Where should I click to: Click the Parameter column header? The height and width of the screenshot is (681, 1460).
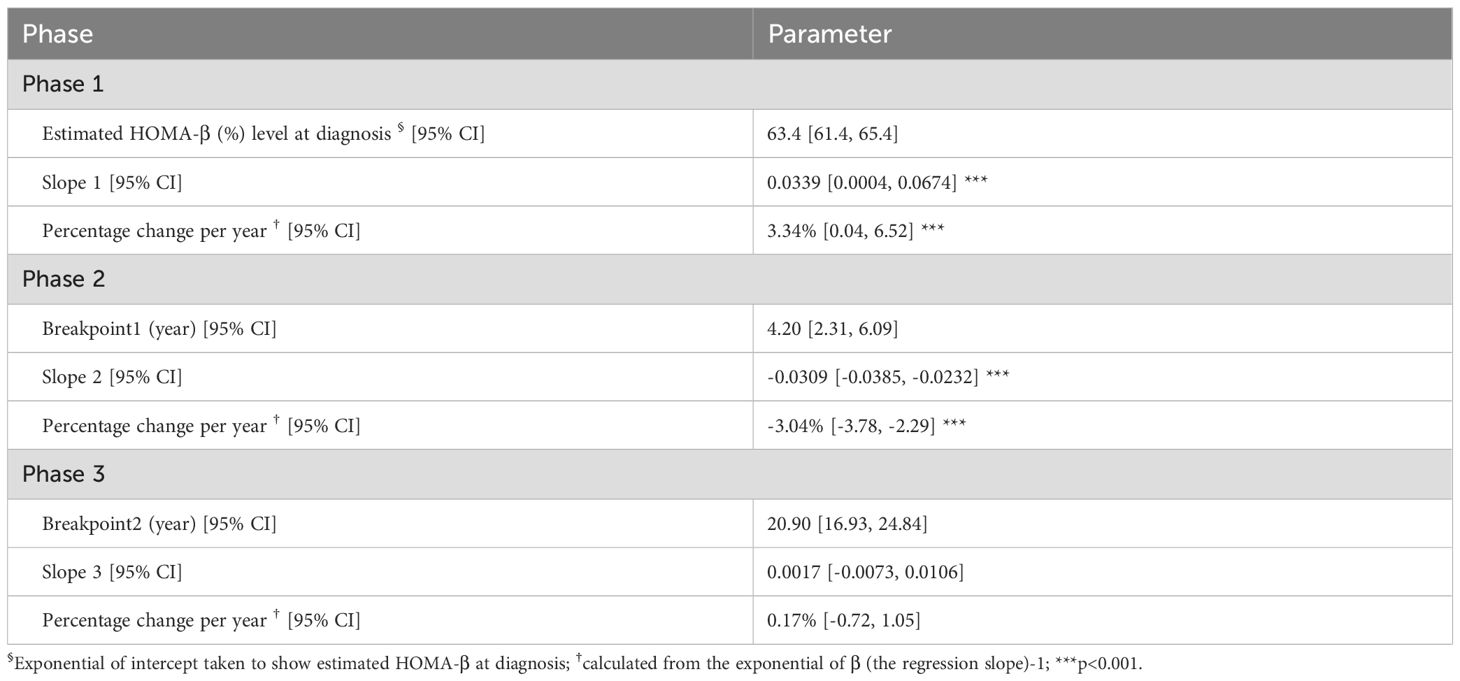(829, 34)
